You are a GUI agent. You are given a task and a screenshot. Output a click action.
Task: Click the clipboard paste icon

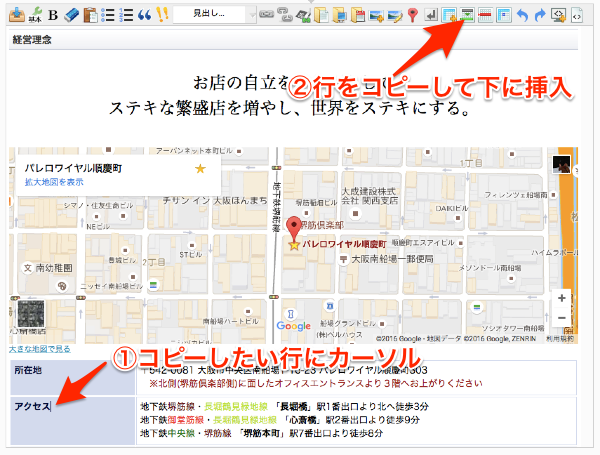(90, 15)
